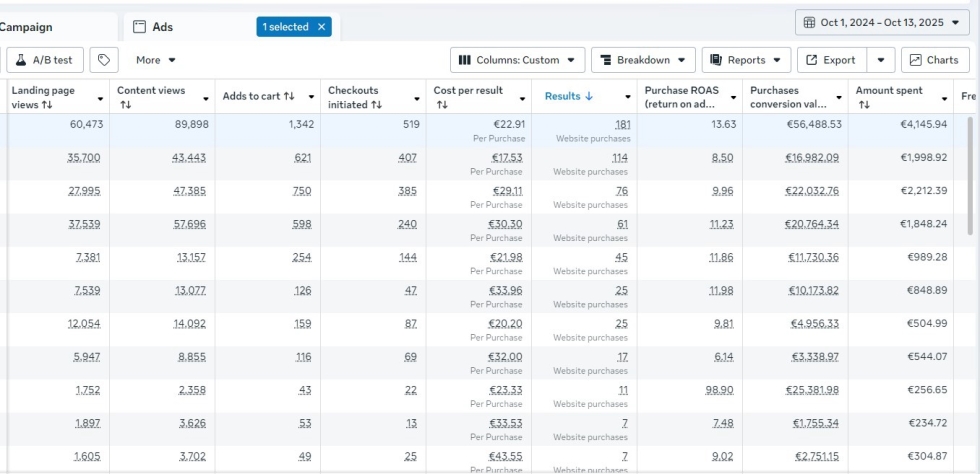Click the 114 website purchases result link
The width and height of the screenshot is (980, 474).
click(621, 158)
